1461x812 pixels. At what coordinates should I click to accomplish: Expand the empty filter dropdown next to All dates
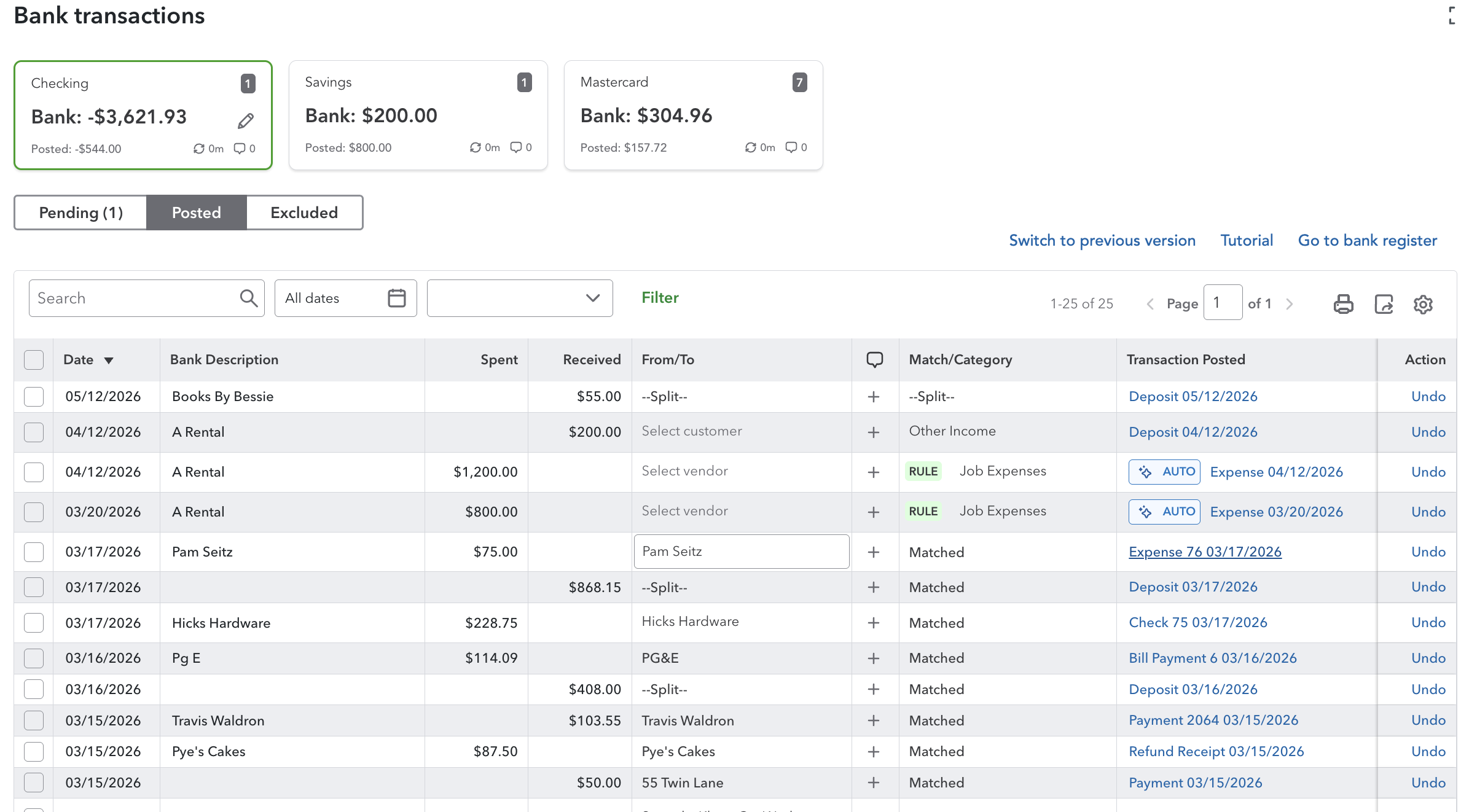tap(520, 299)
